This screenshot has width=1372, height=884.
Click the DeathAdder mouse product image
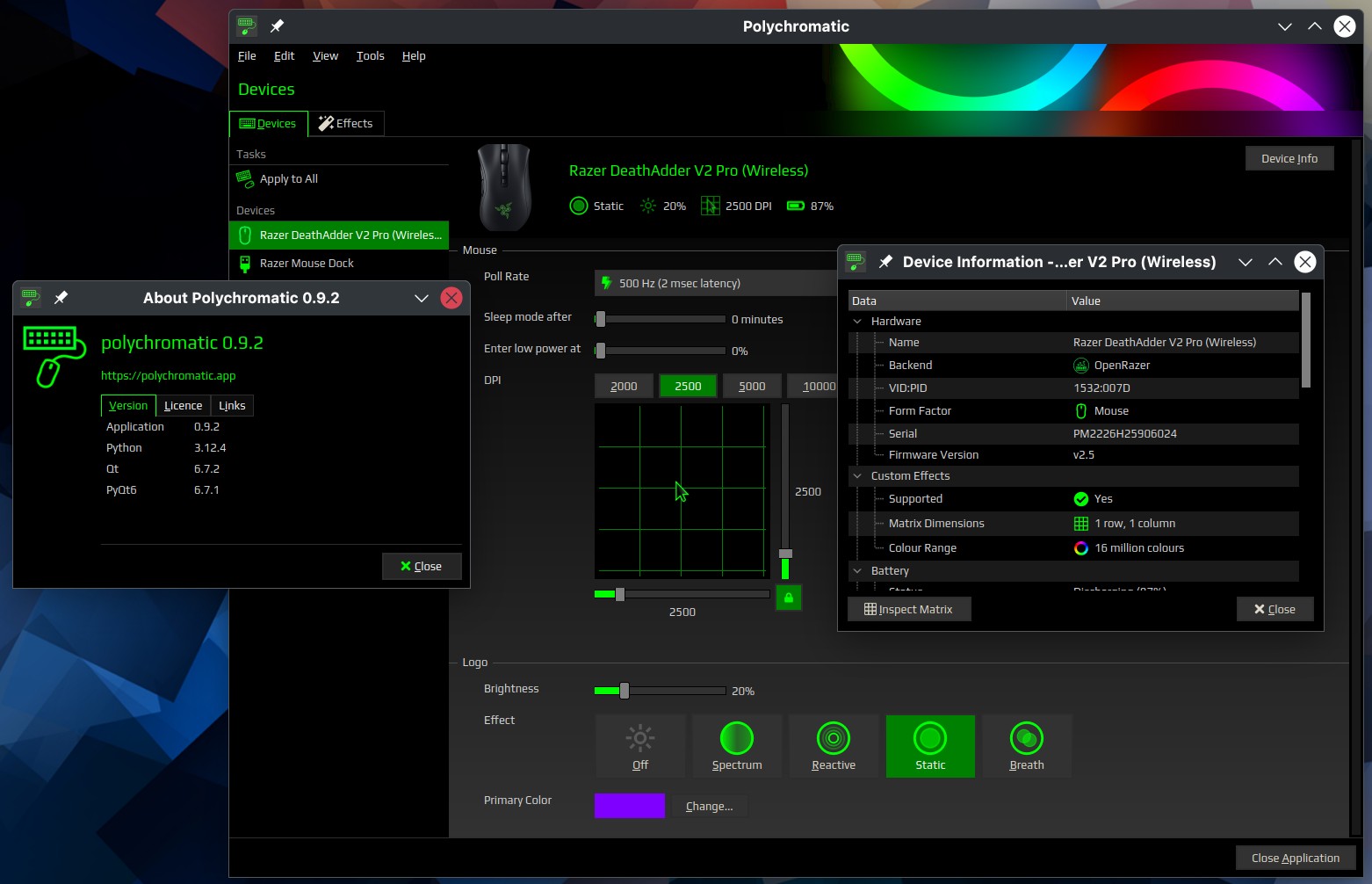(504, 187)
